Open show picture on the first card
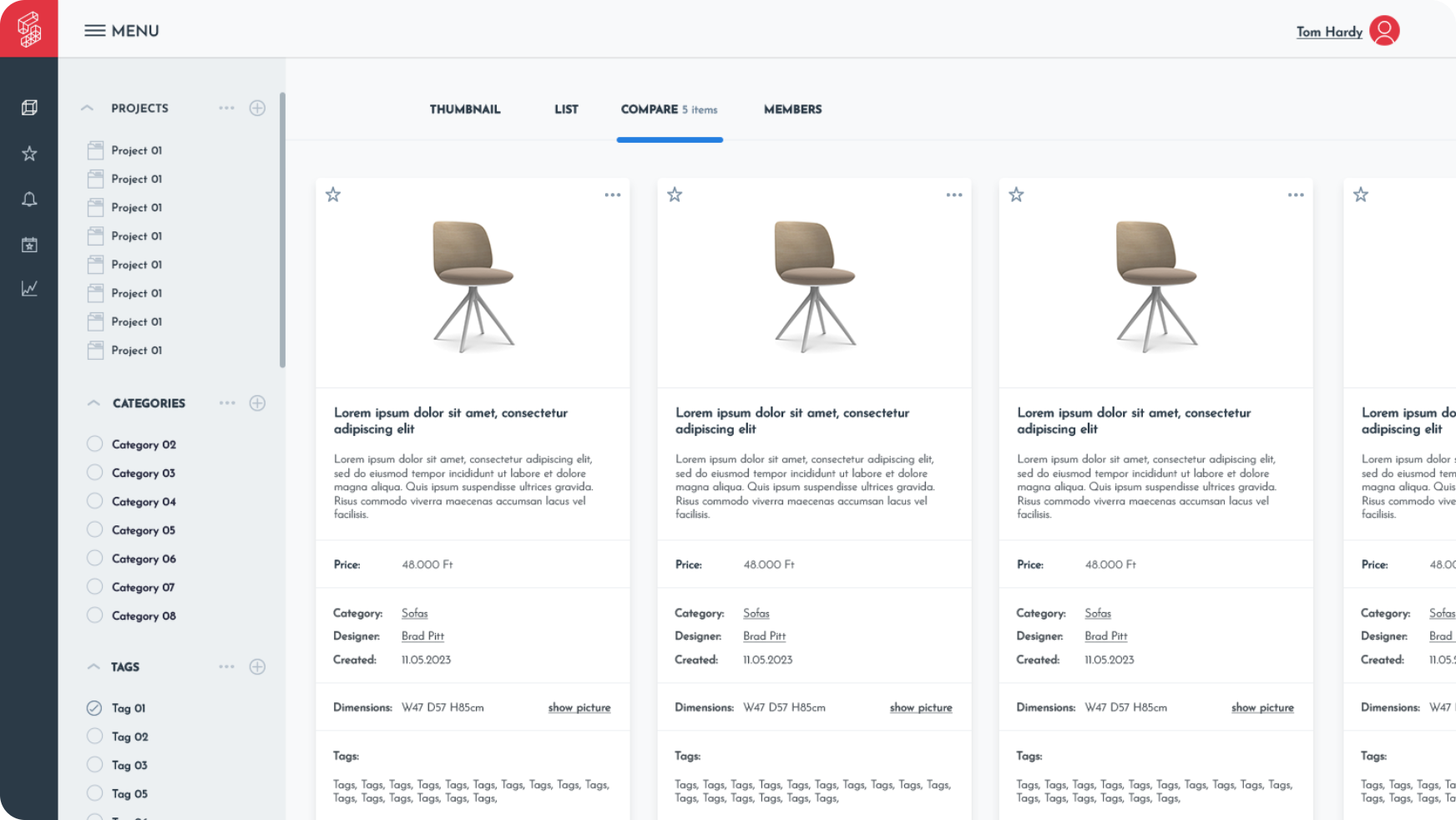 pos(579,707)
